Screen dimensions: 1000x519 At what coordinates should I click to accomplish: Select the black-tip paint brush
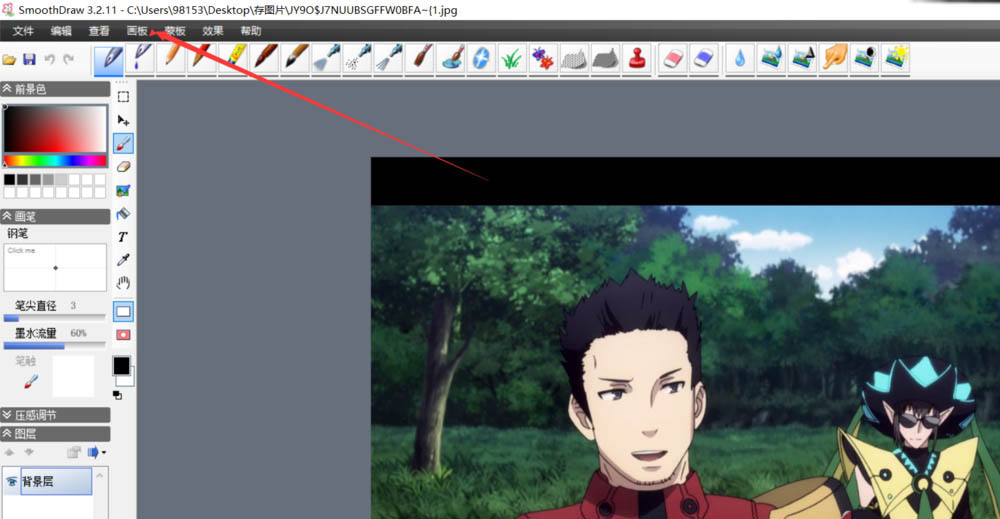(x=296, y=59)
